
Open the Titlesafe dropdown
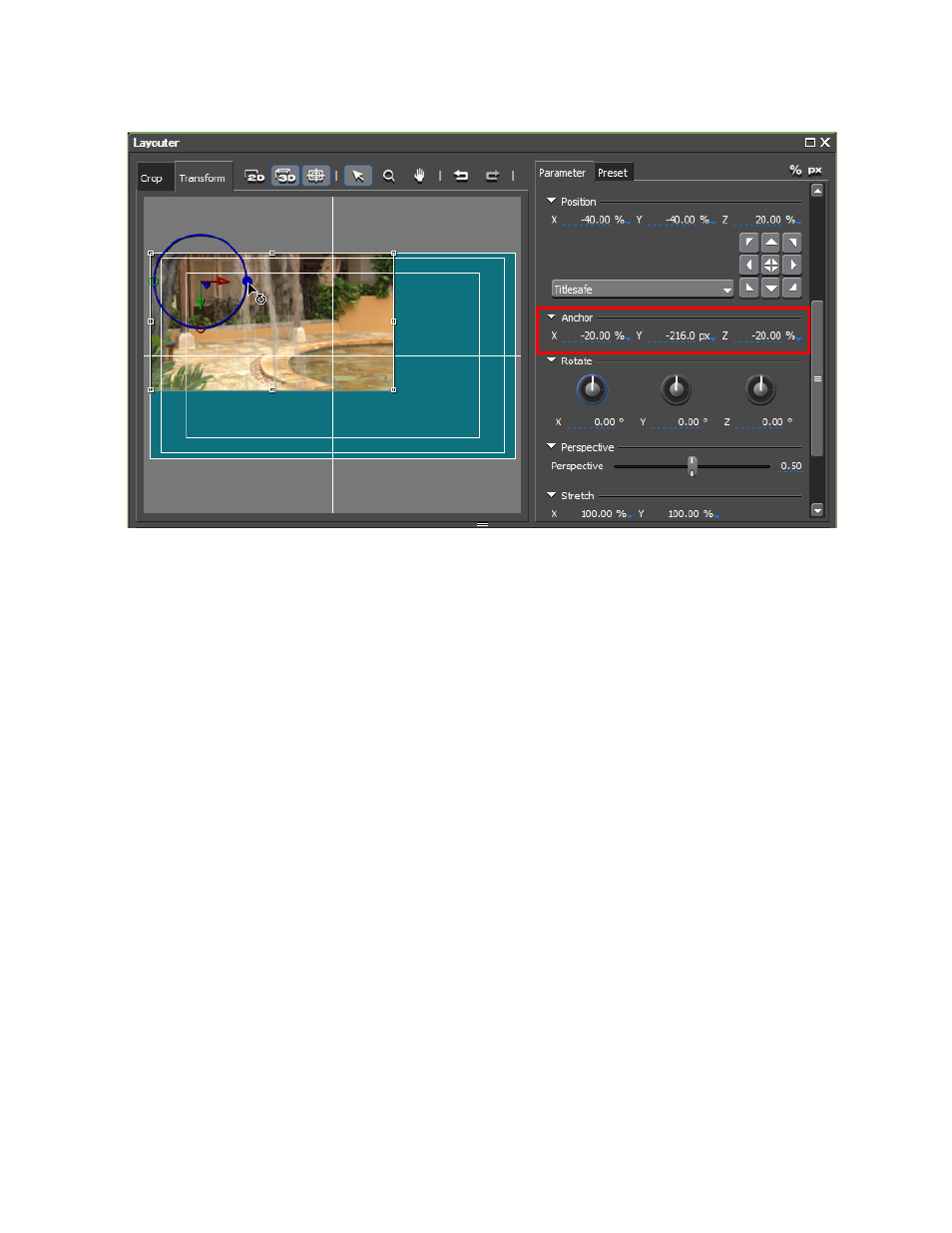pos(643,290)
